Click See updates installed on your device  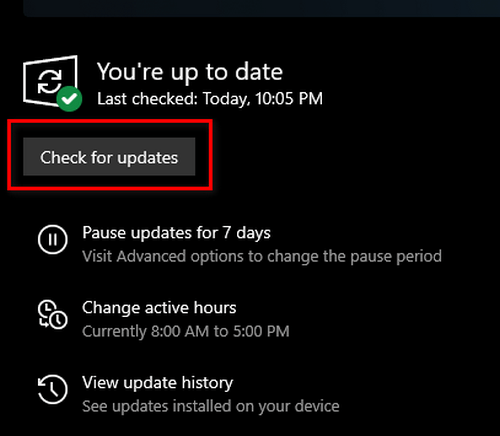[x=211, y=406]
